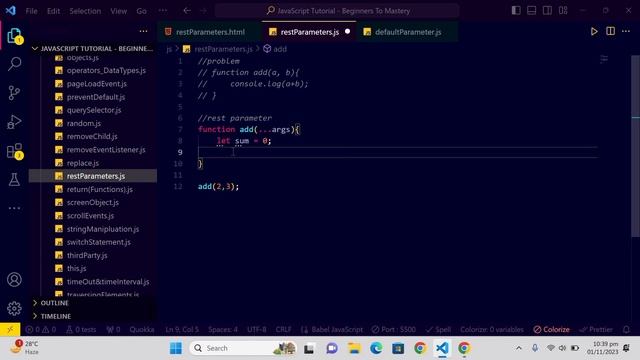The height and width of the screenshot is (360, 640).
Task: Change Spaces: 4 indentation setting
Action: [x=223, y=329]
